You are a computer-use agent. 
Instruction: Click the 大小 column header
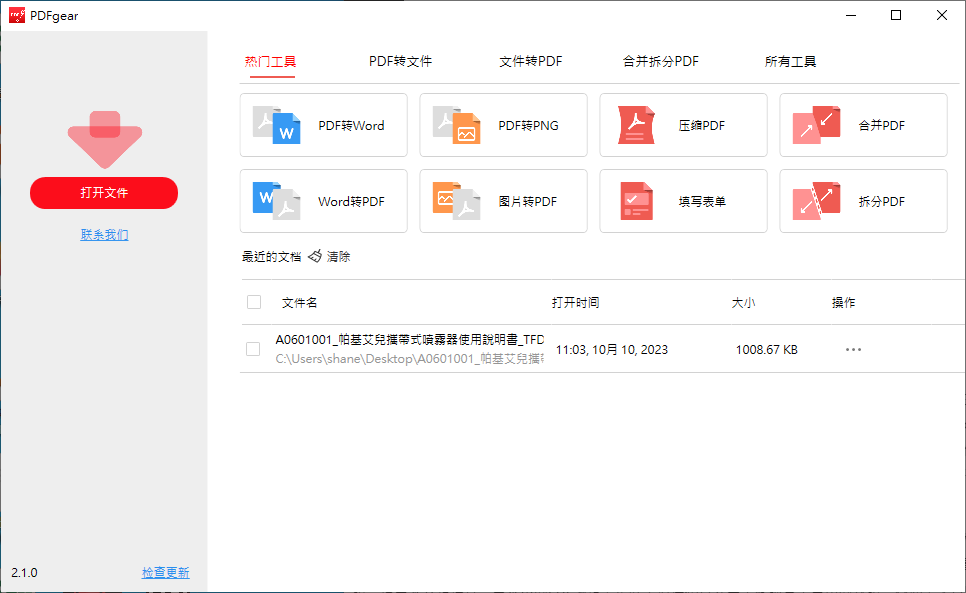pyautogui.click(x=743, y=302)
